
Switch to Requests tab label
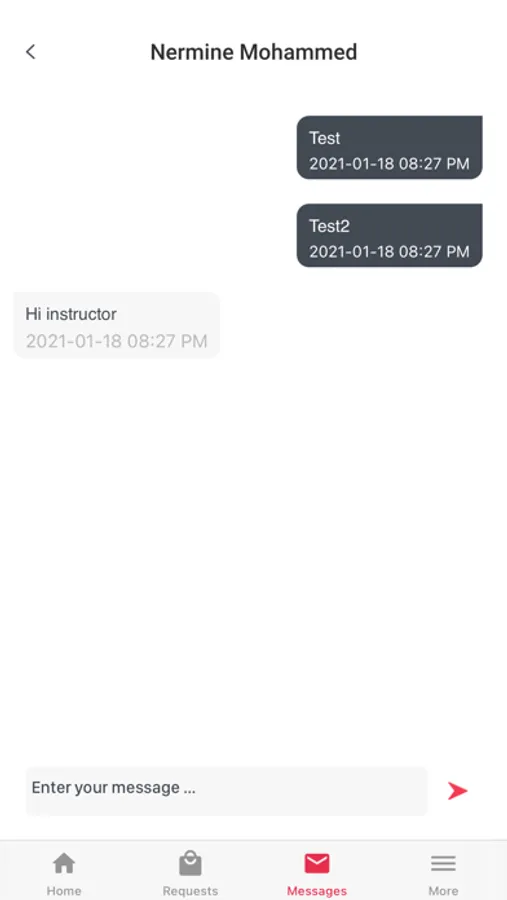[190, 891]
